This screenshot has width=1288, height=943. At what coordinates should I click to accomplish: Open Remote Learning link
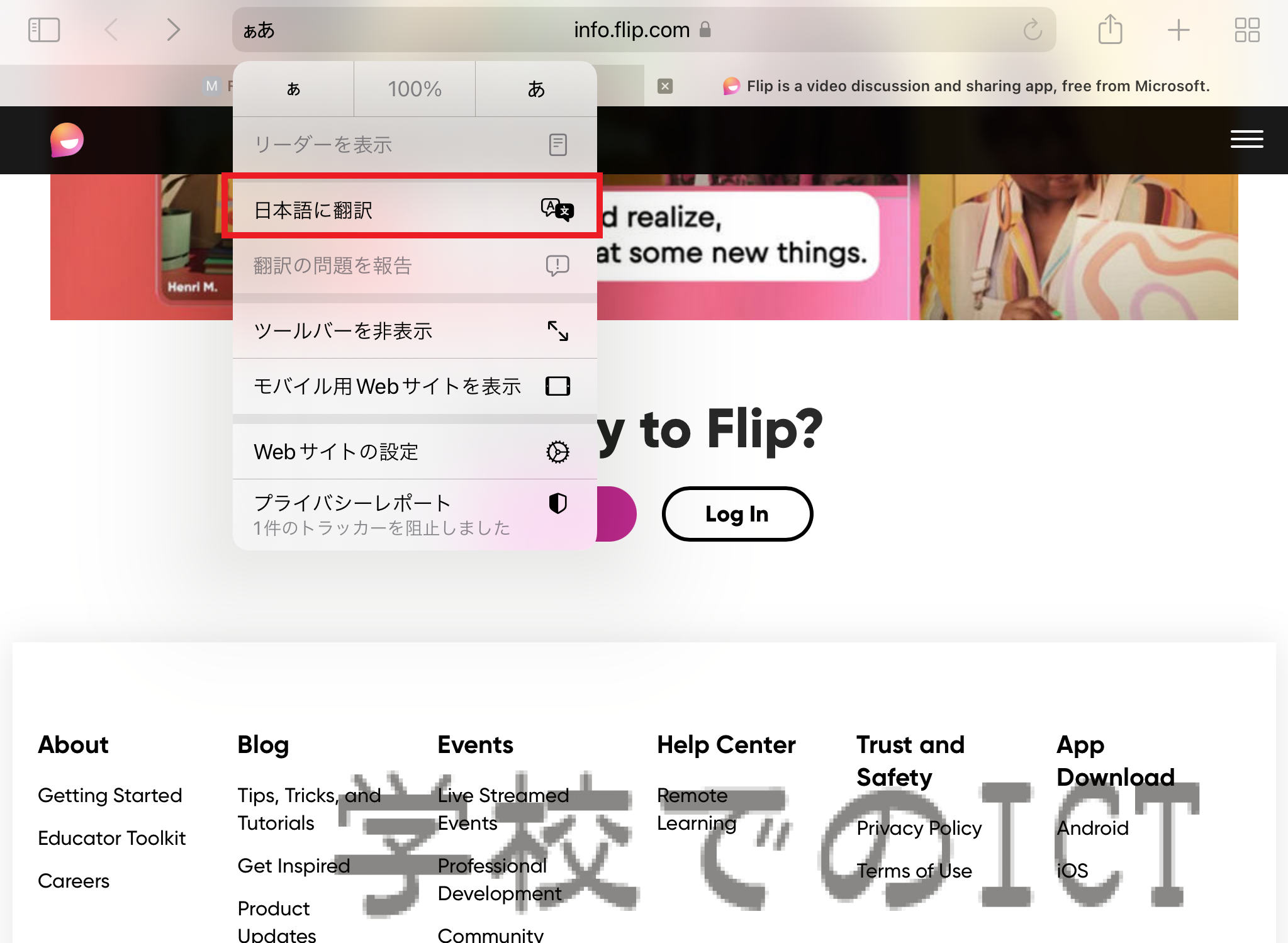tap(697, 809)
